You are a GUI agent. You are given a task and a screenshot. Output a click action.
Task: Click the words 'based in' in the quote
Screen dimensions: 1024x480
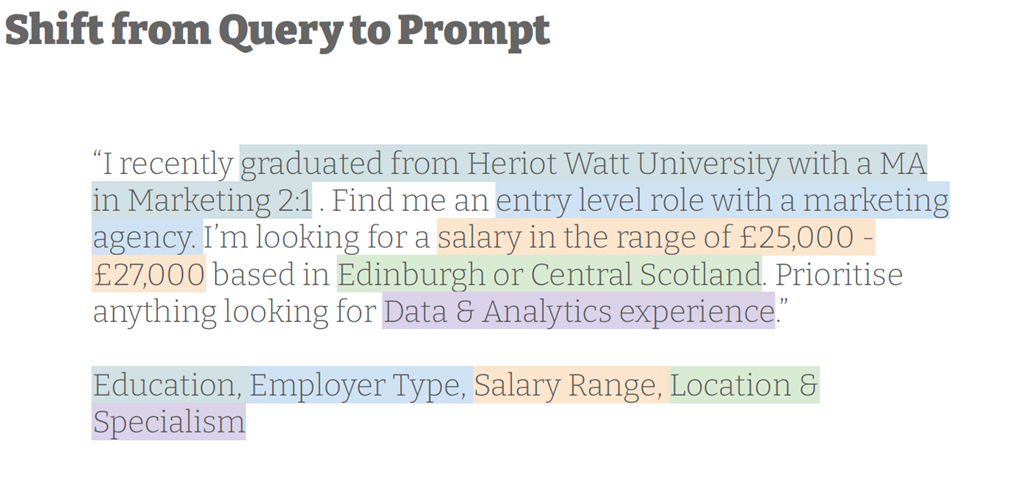tap(272, 275)
